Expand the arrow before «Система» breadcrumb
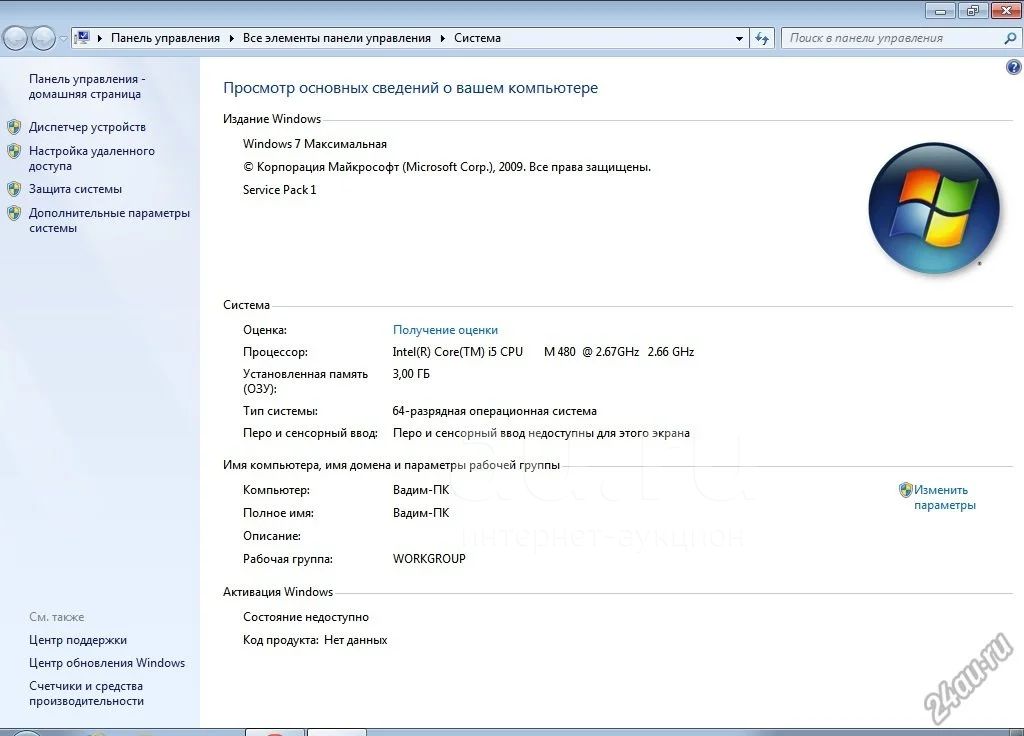1024x736 pixels. click(x=443, y=39)
